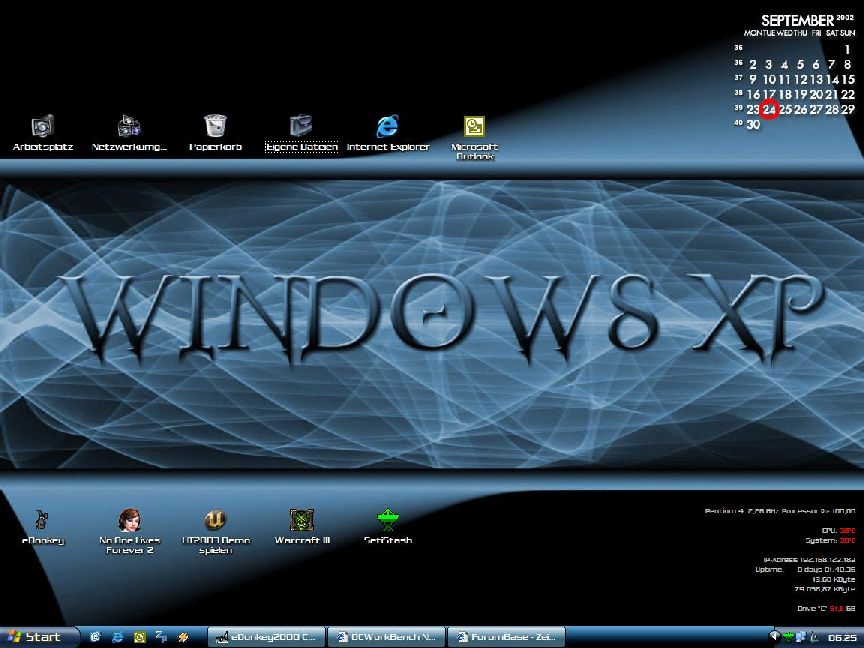Select the Eigene Dateien desktop icon
864x648 pixels.
click(301, 133)
